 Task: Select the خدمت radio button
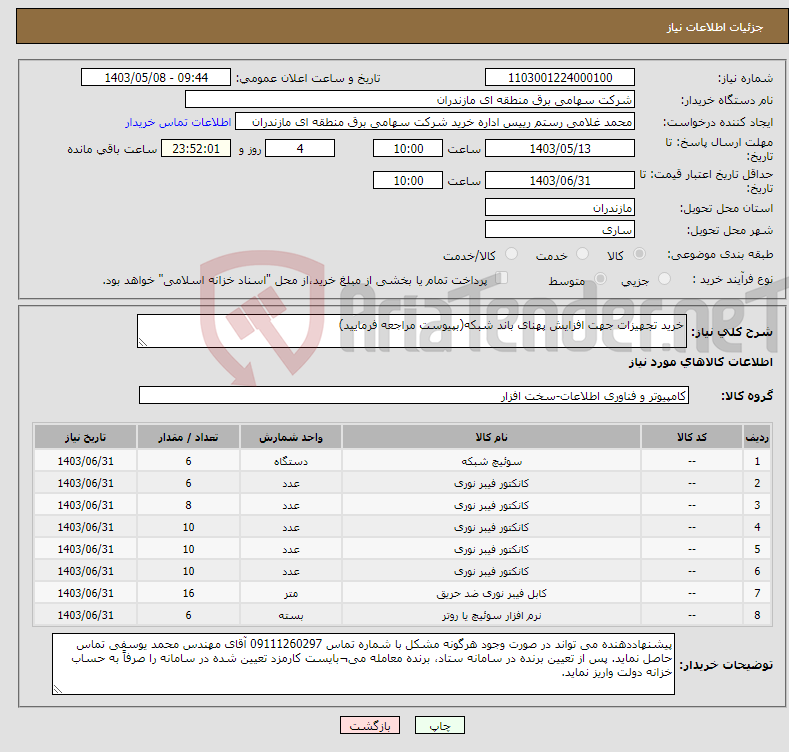click(582, 254)
